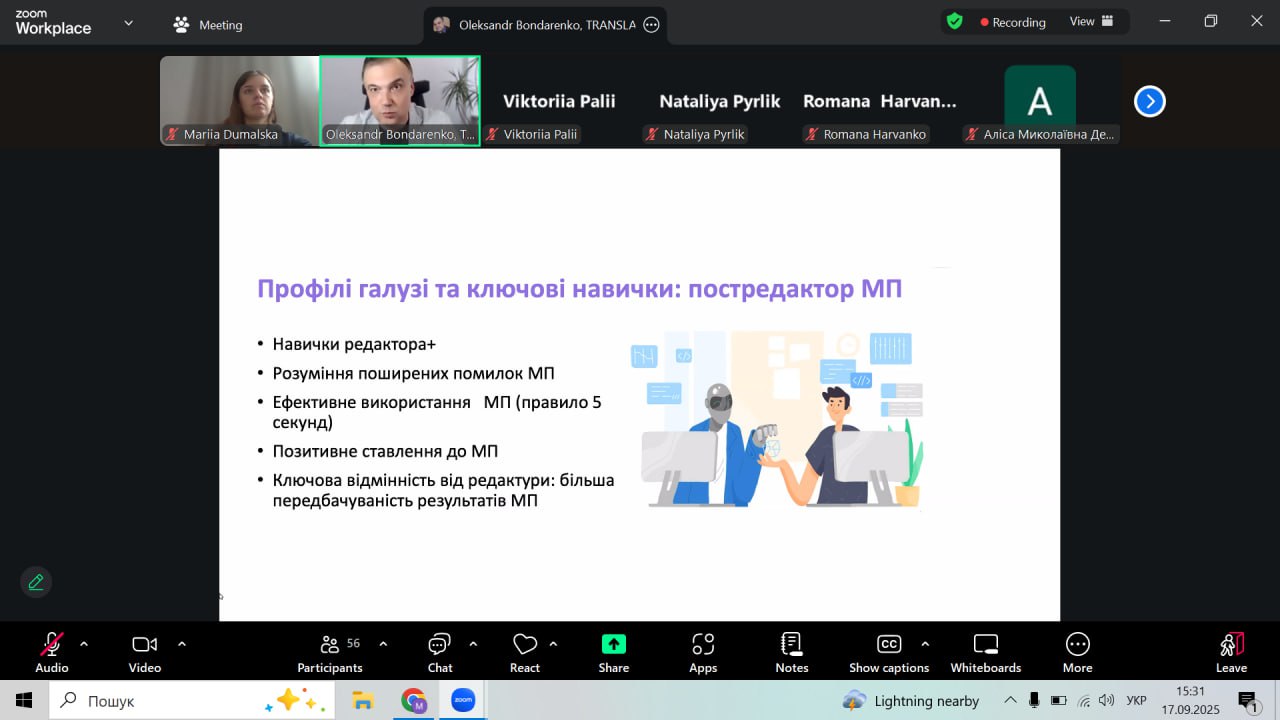Switch to the Meeting tab
This screenshot has width=1280, height=720.
click(x=208, y=25)
